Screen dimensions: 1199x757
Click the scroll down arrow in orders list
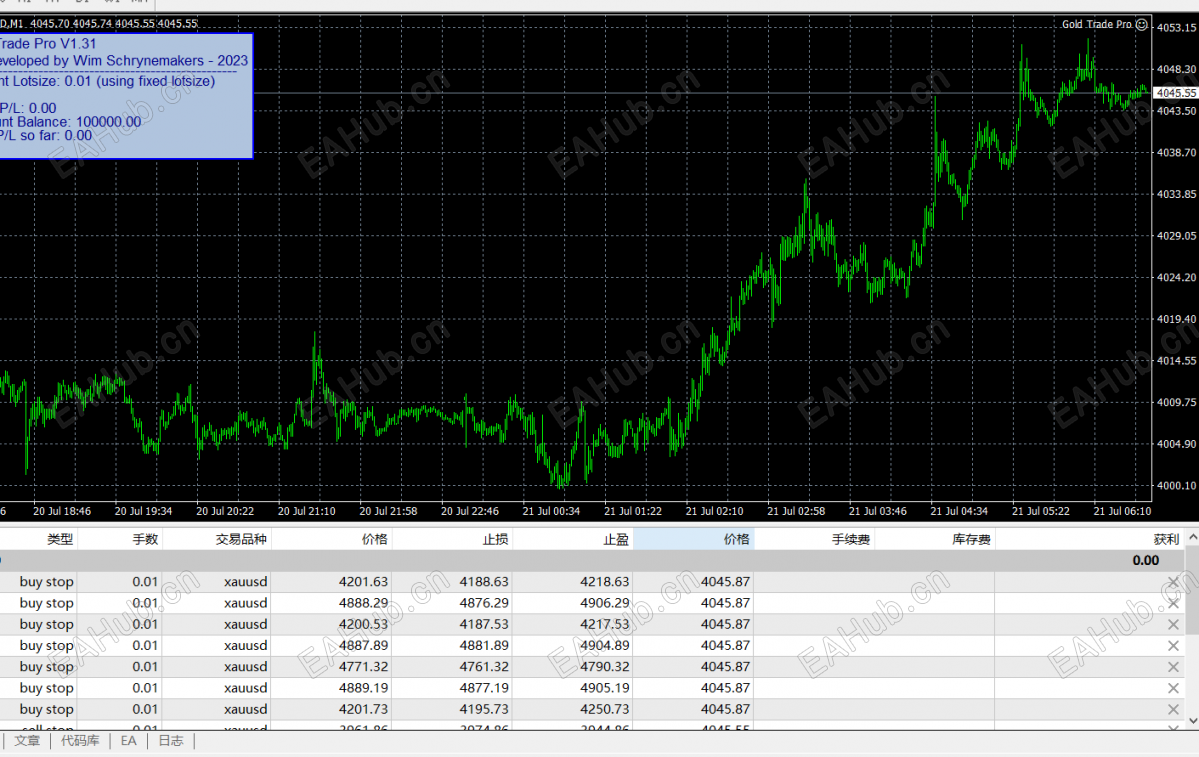click(1192, 720)
